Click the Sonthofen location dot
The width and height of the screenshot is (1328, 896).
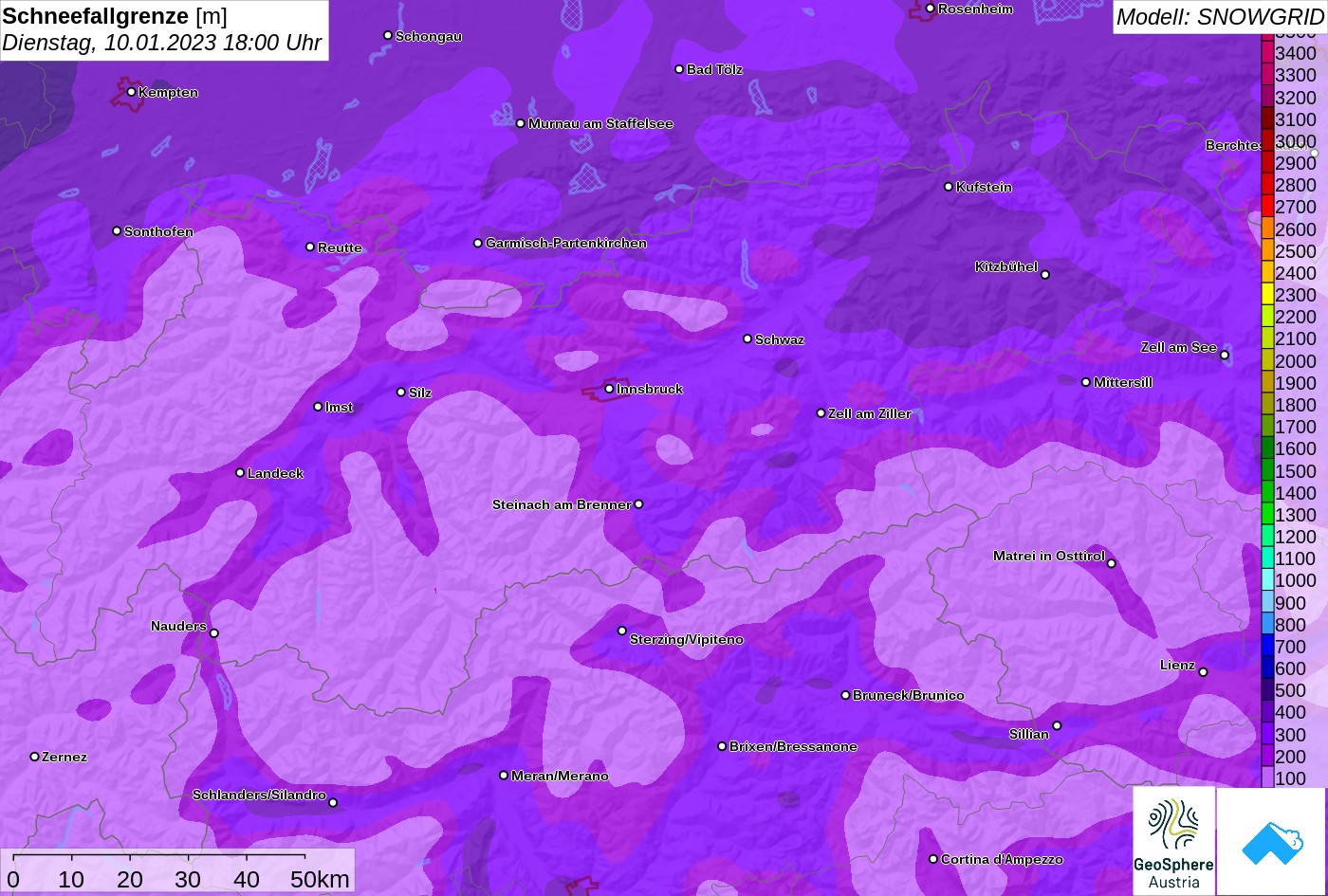(117, 230)
